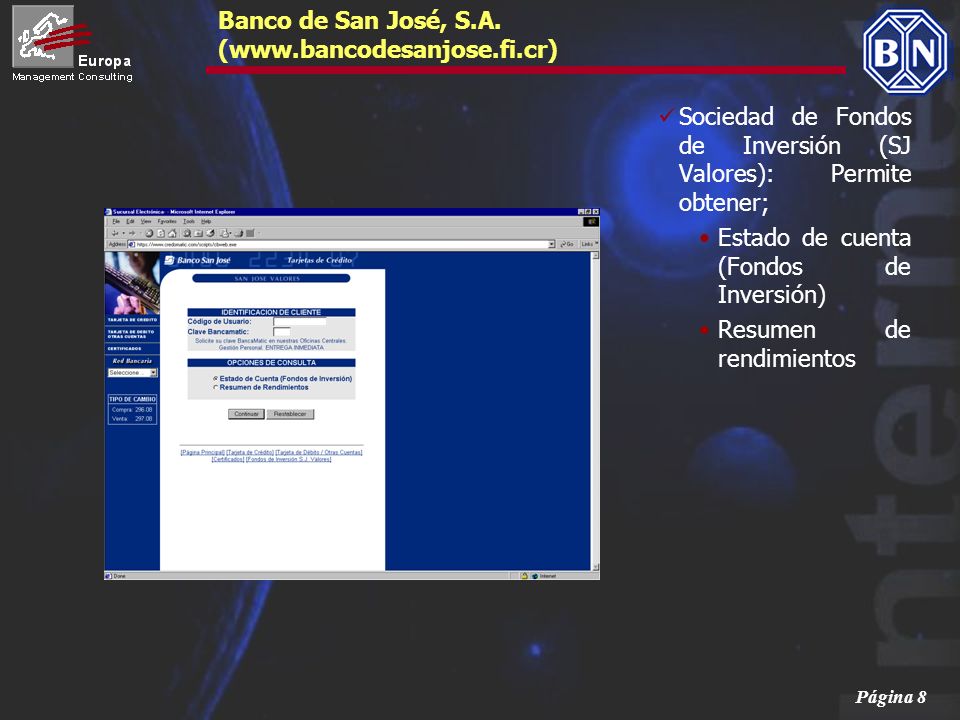Open the Red Bancaria Seleccione dropdown

point(133,373)
